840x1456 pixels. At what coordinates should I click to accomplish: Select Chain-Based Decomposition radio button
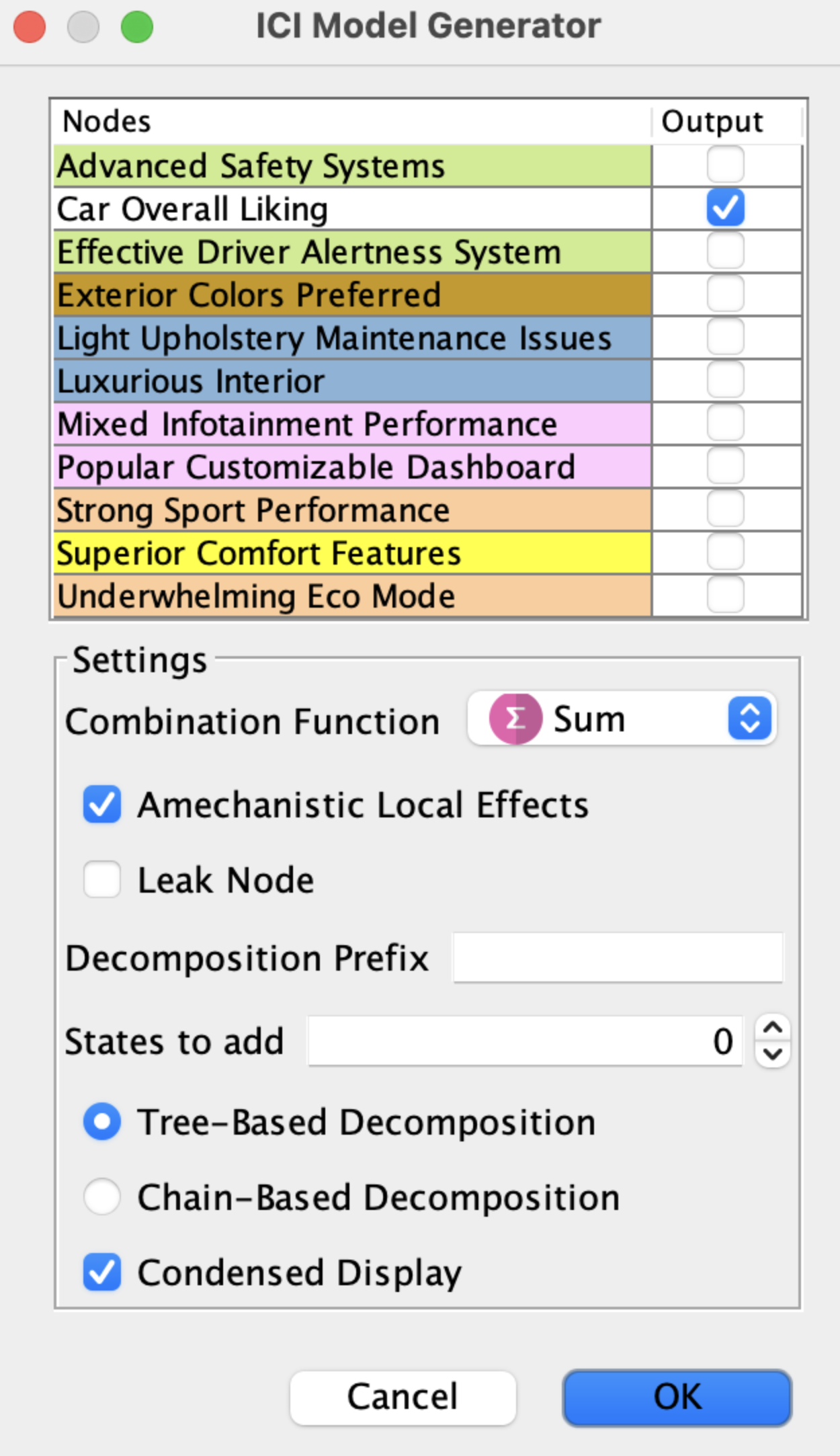[102, 1197]
